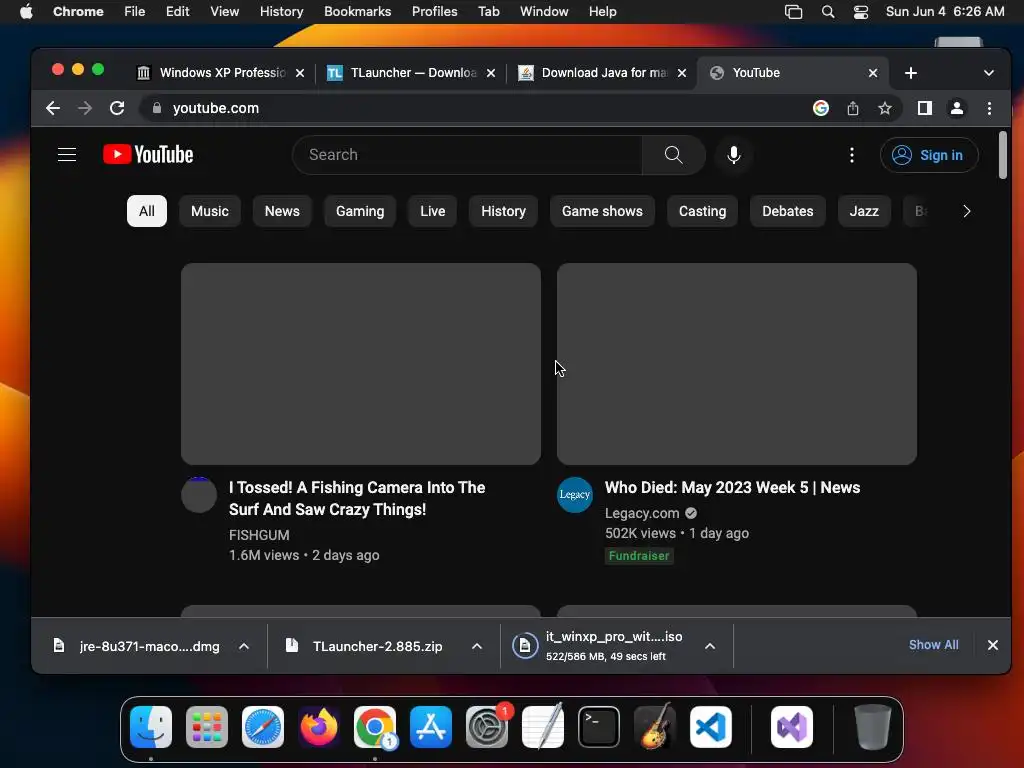The width and height of the screenshot is (1024, 768).
Task: Launch Visual Studio Code from the Dock
Action: tap(711, 727)
